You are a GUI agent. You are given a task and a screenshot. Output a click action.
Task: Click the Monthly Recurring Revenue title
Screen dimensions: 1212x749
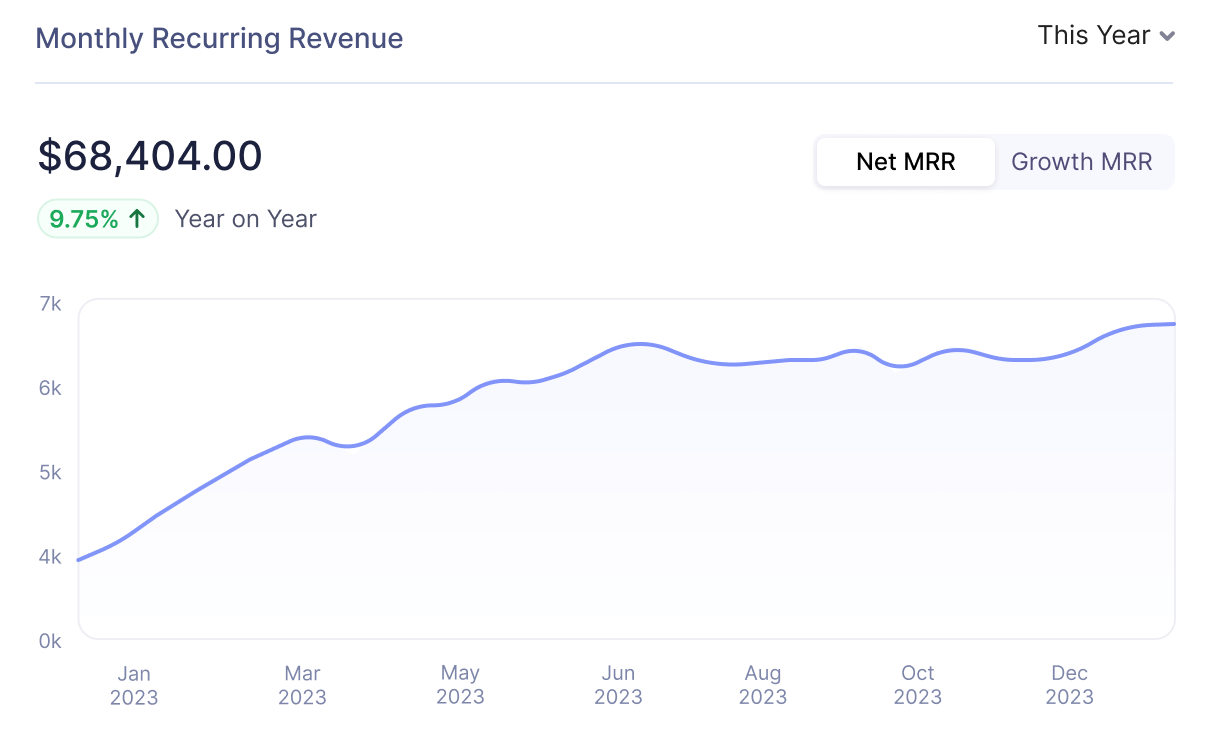219,38
